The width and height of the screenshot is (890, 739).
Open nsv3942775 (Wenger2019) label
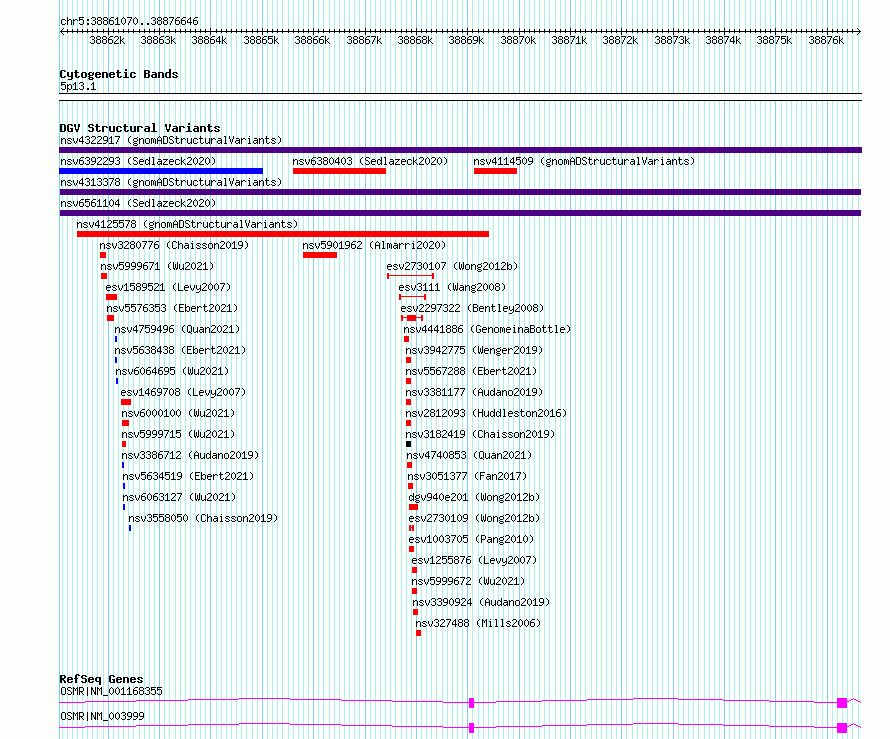click(x=474, y=350)
